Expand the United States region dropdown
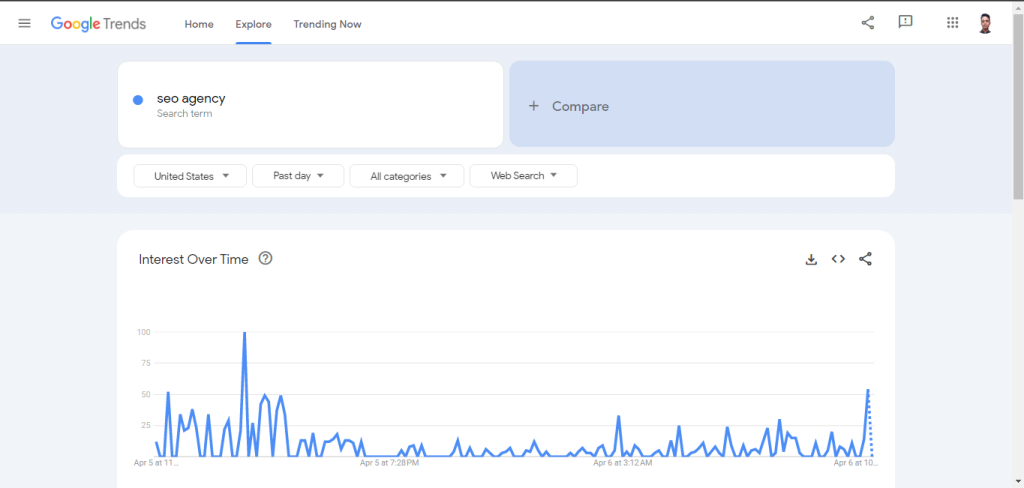This screenshot has height=488, width=1024. (x=190, y=176)
